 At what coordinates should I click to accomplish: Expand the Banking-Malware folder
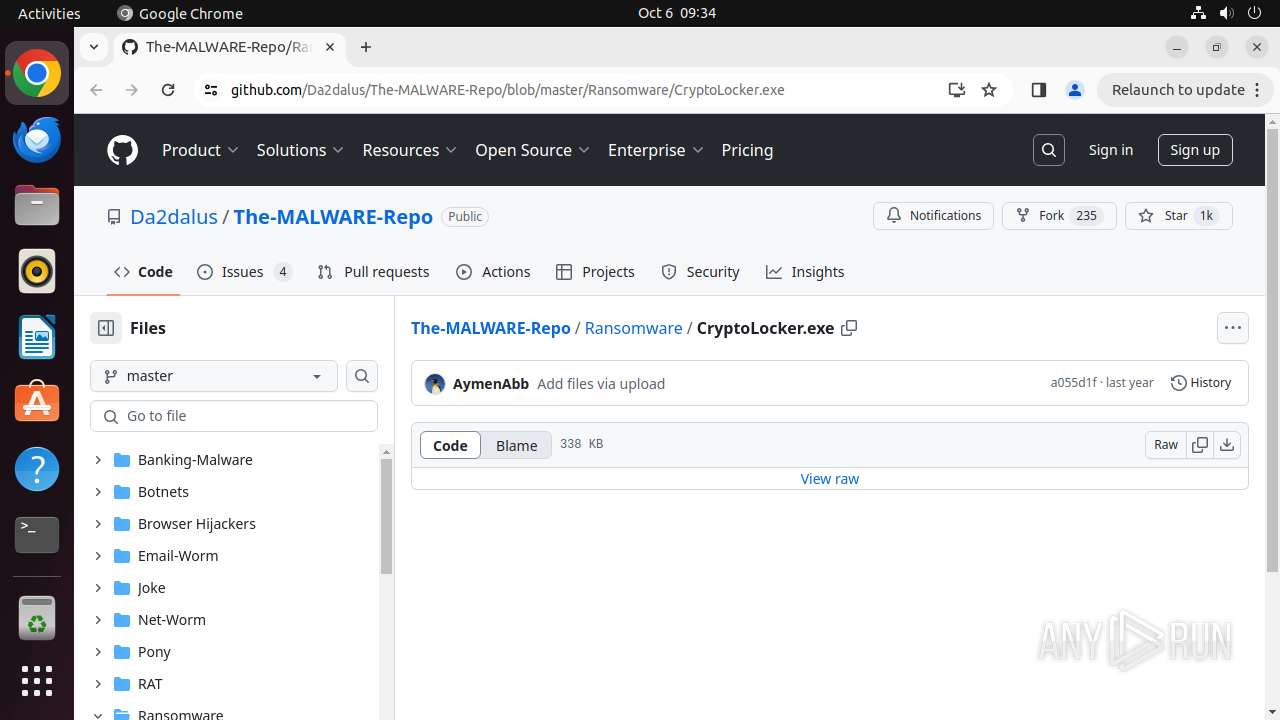(98, 460)
